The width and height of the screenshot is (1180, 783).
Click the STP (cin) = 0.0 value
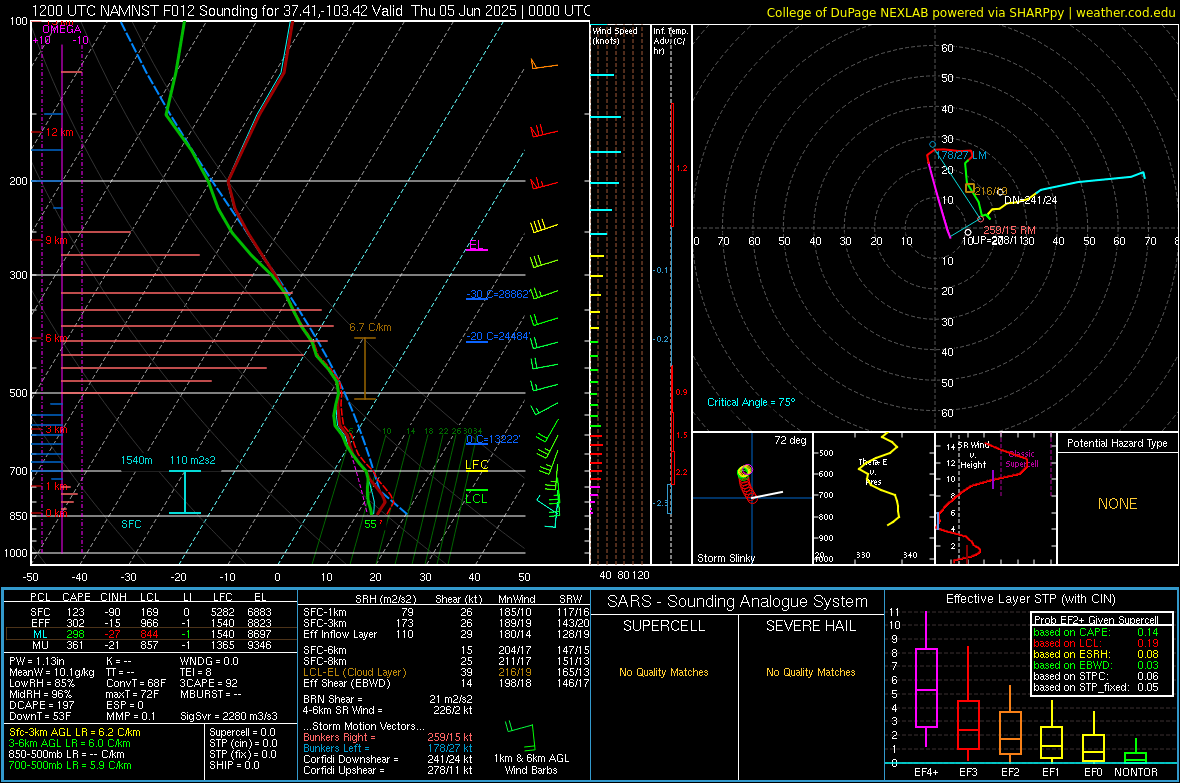click(x=243, y=743)
